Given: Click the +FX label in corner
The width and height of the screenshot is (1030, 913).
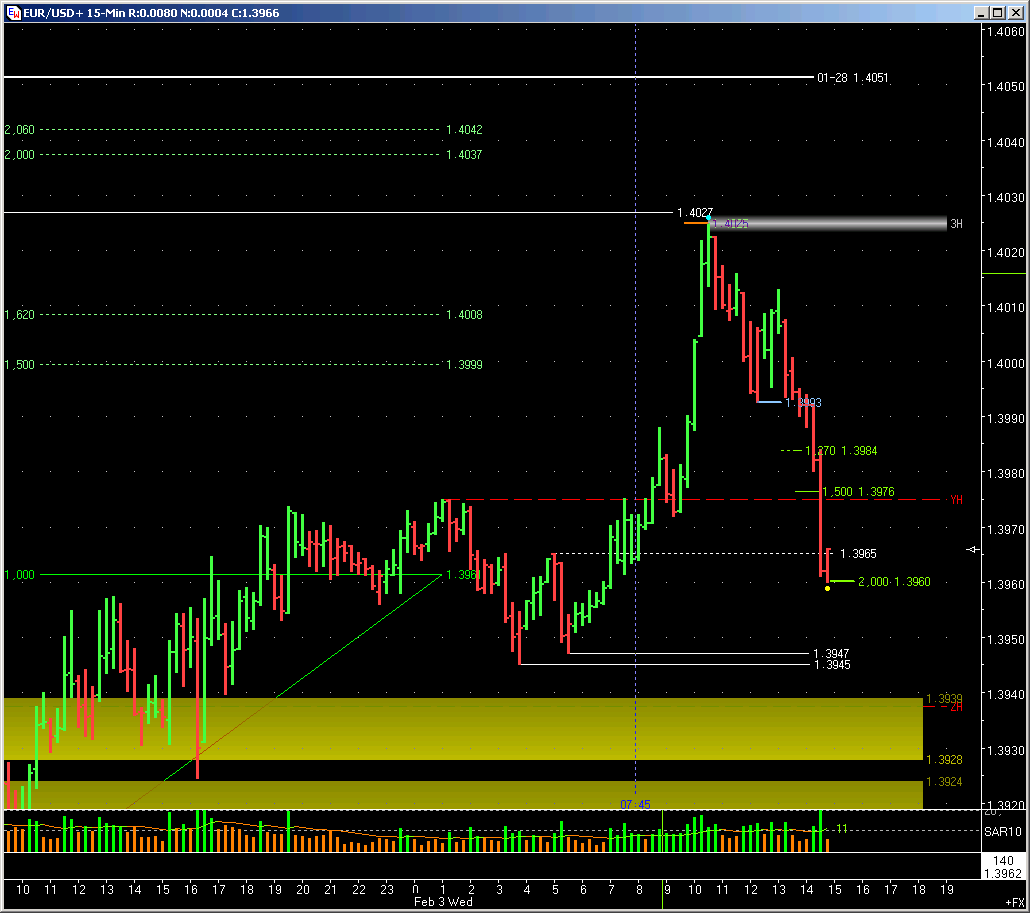Looking at the screenshot, I should [x=1014, y=902].
